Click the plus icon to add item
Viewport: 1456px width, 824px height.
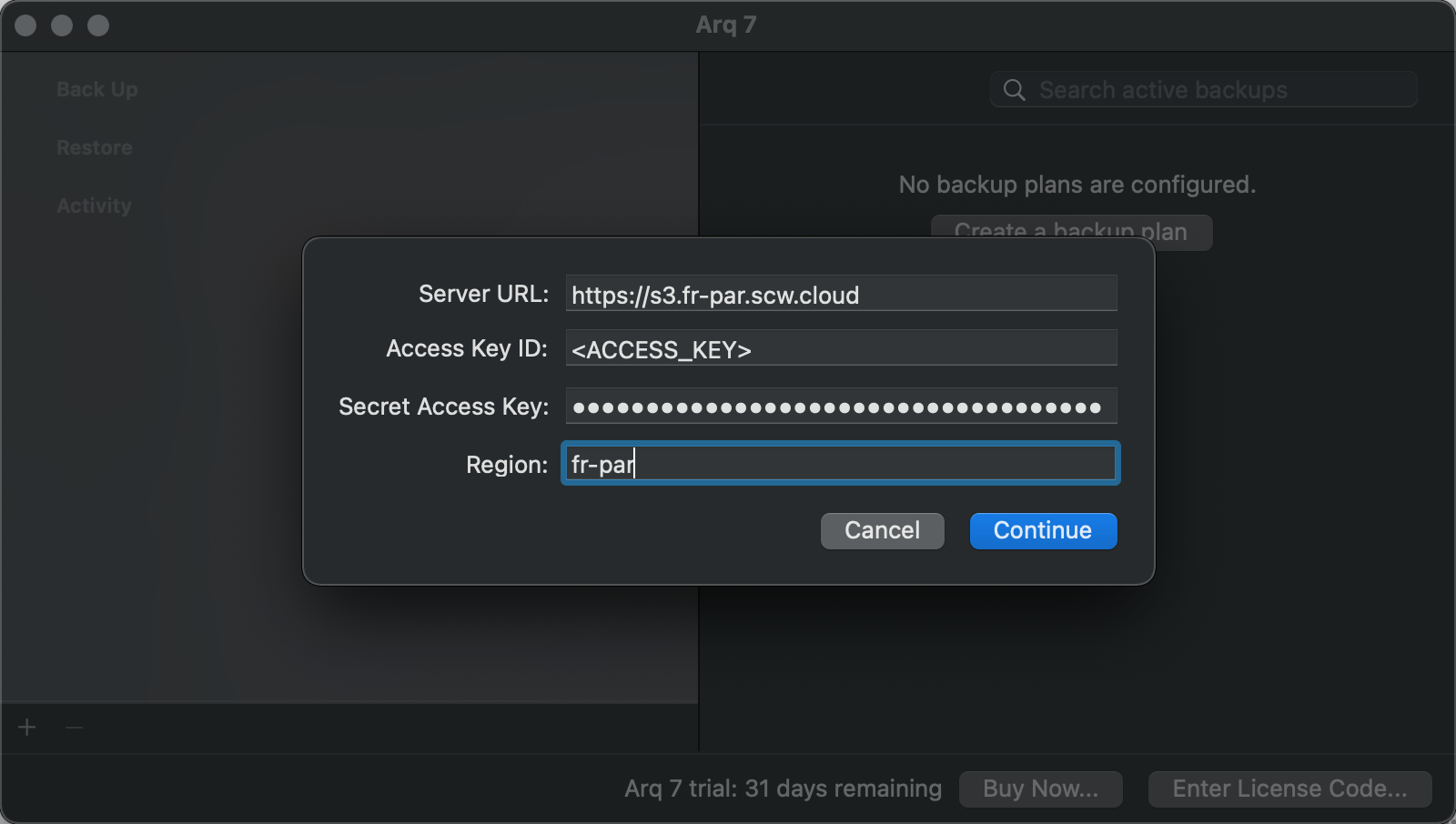click(27, 728)
